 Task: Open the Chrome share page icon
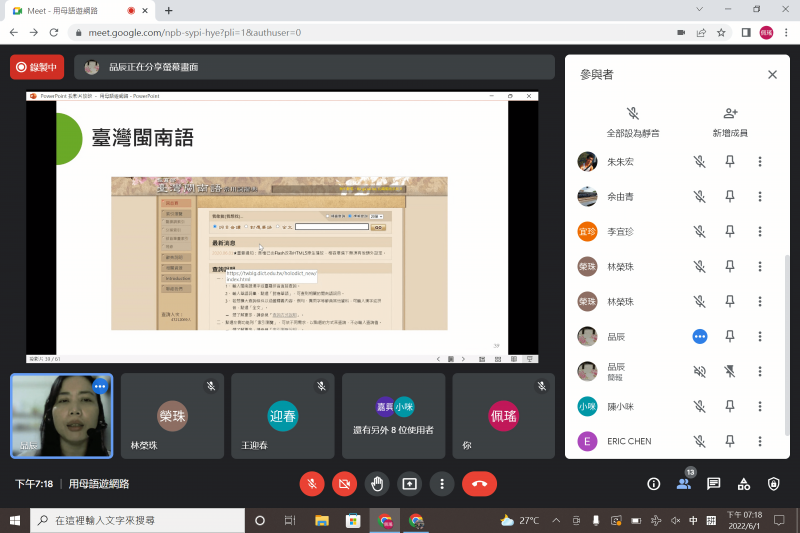[701, 33]
